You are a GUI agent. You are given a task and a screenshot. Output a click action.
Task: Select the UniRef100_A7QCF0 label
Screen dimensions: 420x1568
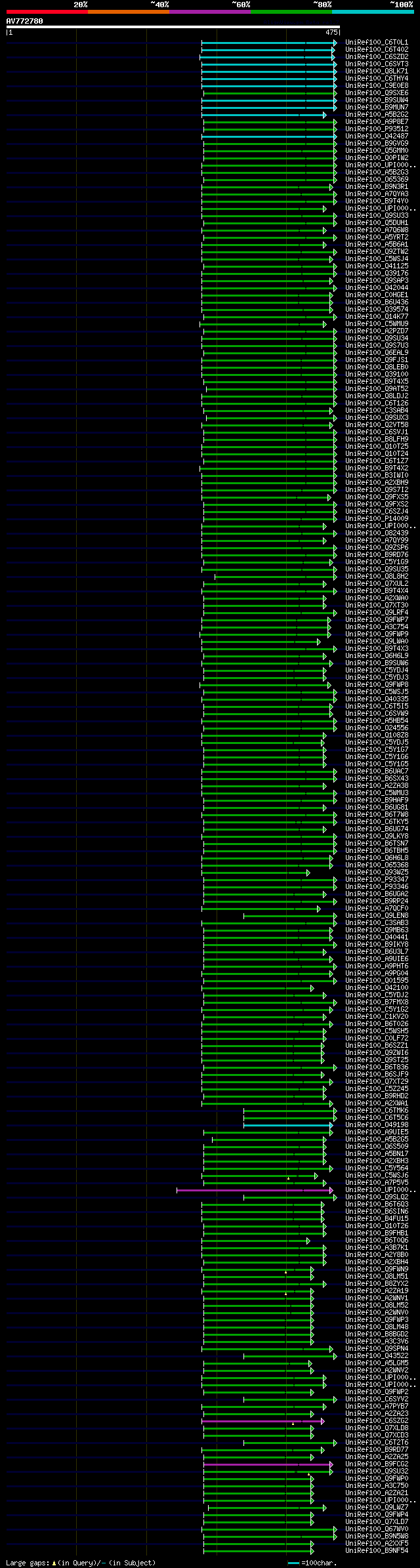click(377, 908)
